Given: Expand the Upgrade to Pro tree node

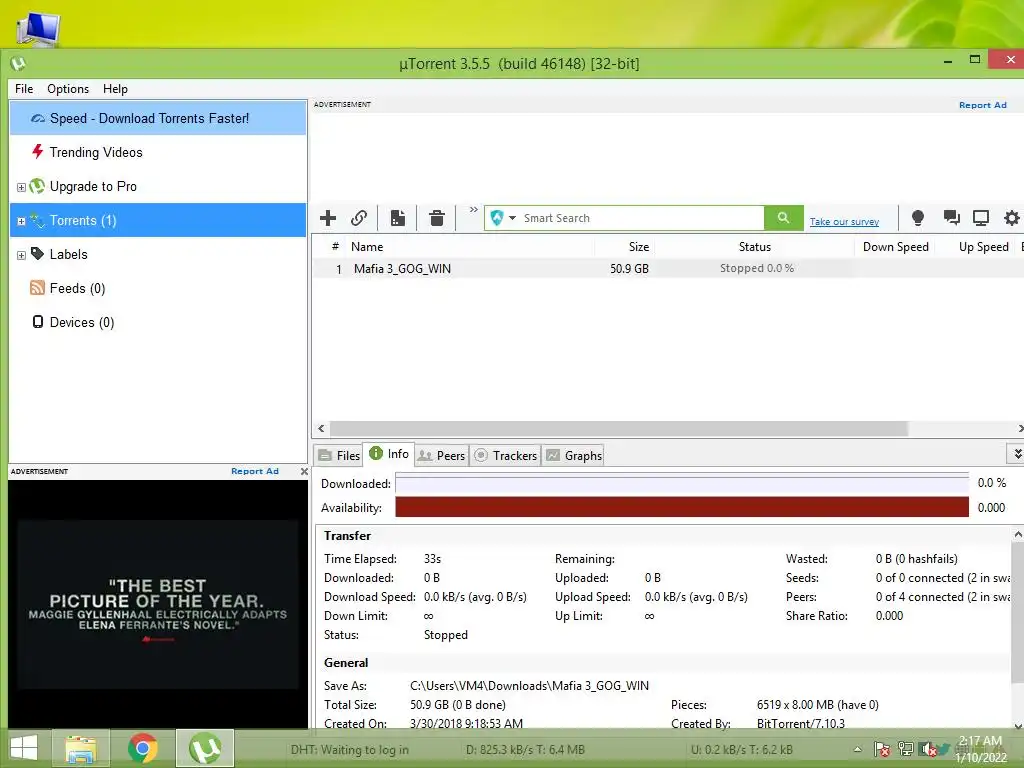Looking at the screenshot, I should click(x=21, y=187).
